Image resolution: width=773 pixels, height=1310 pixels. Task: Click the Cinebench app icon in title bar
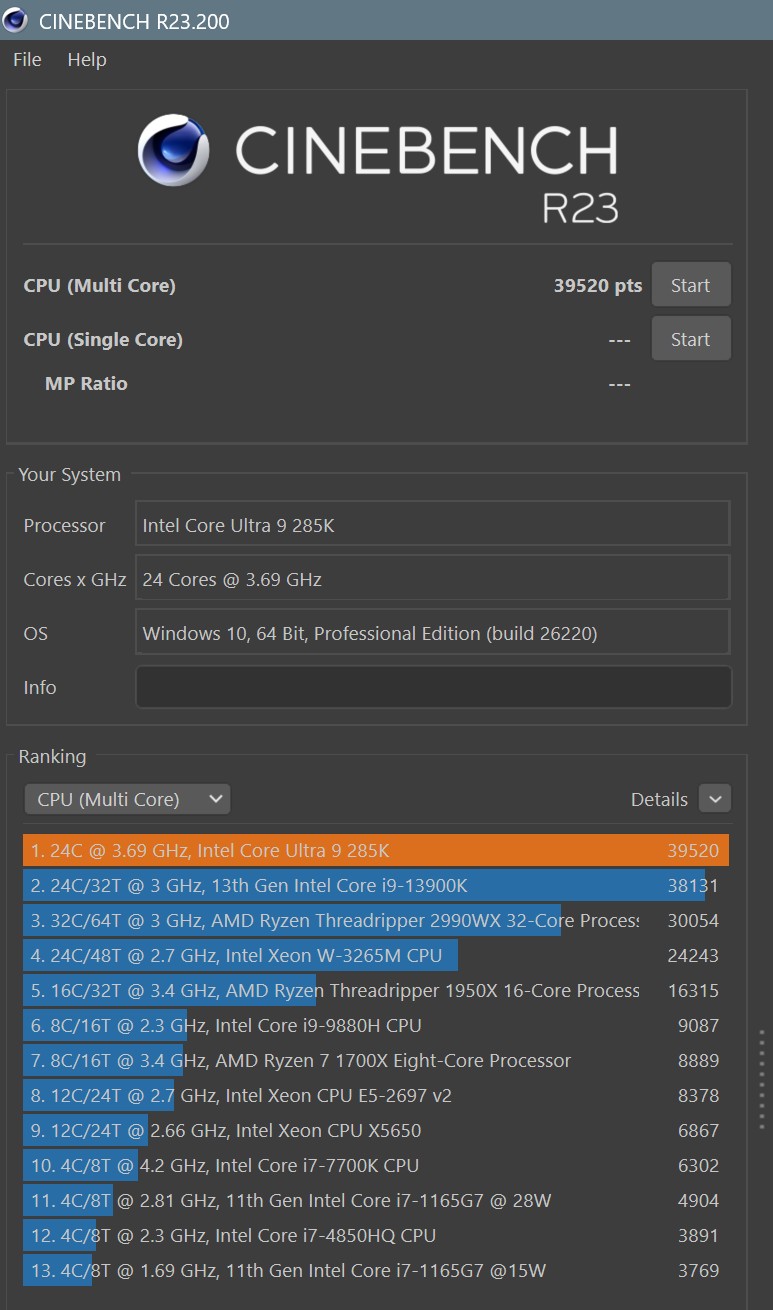tap(15, 20)
